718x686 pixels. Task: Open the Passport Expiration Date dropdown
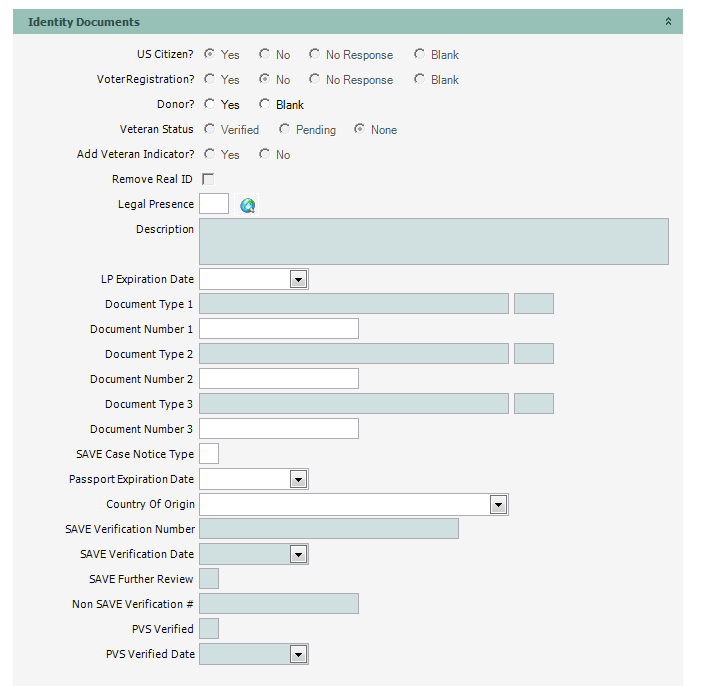298,480
